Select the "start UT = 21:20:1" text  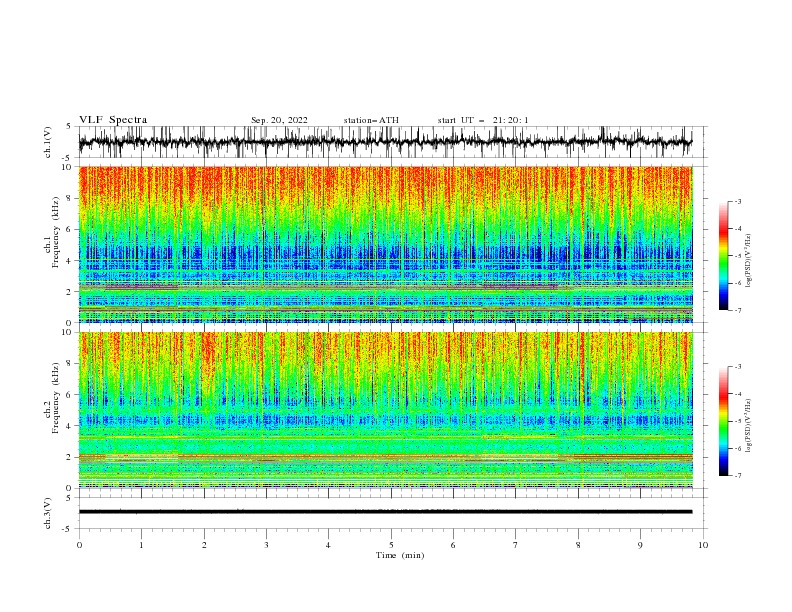(483, 120)
